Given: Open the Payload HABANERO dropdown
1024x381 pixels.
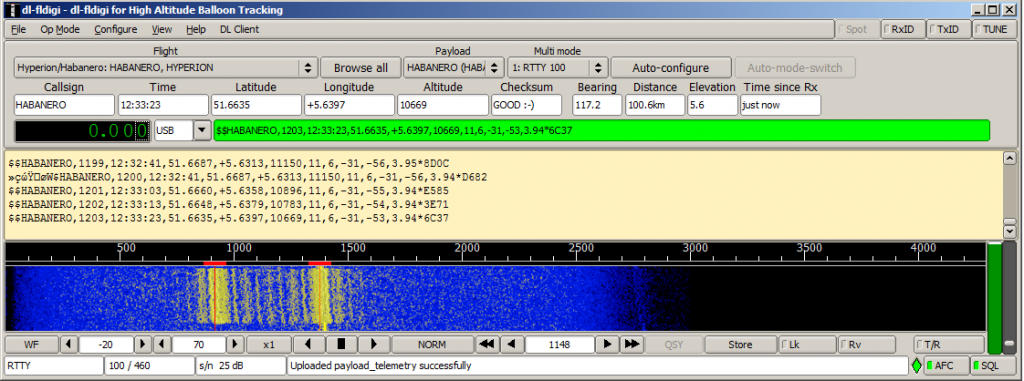Looking at the screenshot, I should point(496,67).
